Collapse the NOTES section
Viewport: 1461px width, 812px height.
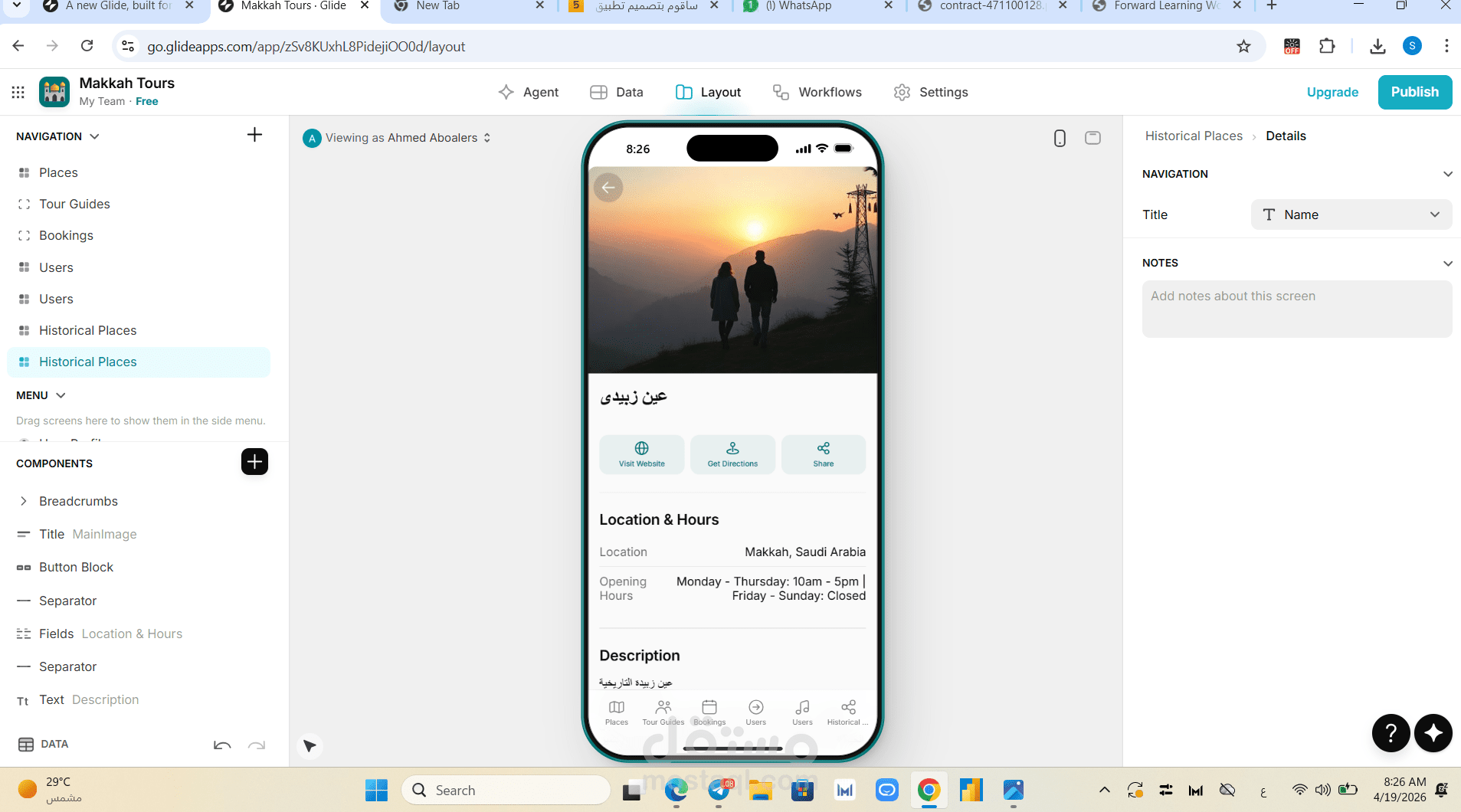click(x=1447, y=263)
